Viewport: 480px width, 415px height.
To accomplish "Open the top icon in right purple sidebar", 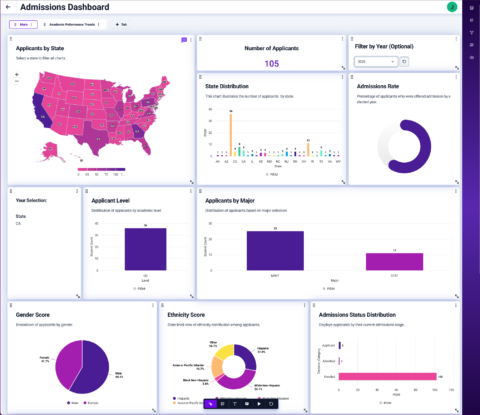I will [471, 8].
